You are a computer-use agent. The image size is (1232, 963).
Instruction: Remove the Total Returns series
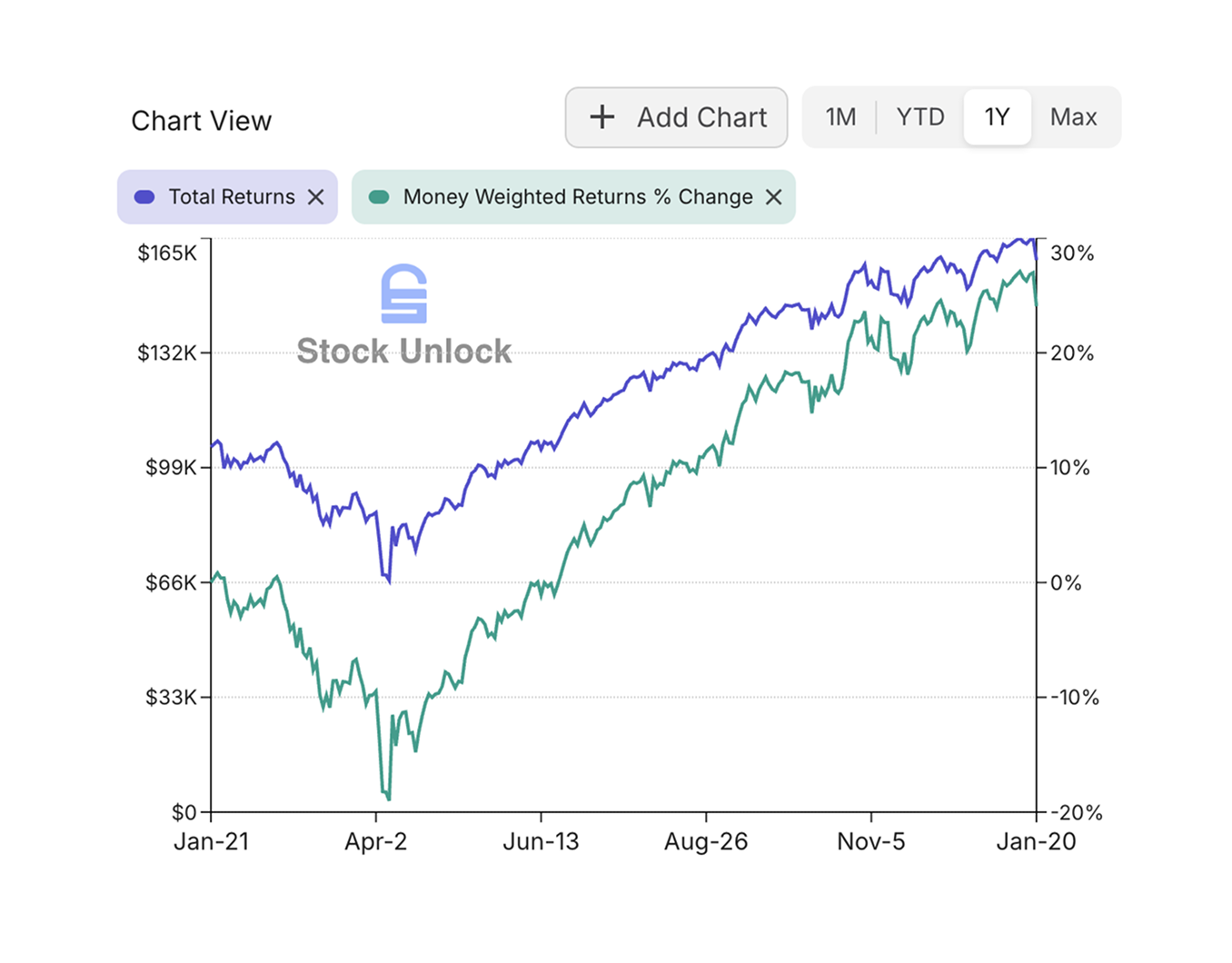[x=316, y=196]
